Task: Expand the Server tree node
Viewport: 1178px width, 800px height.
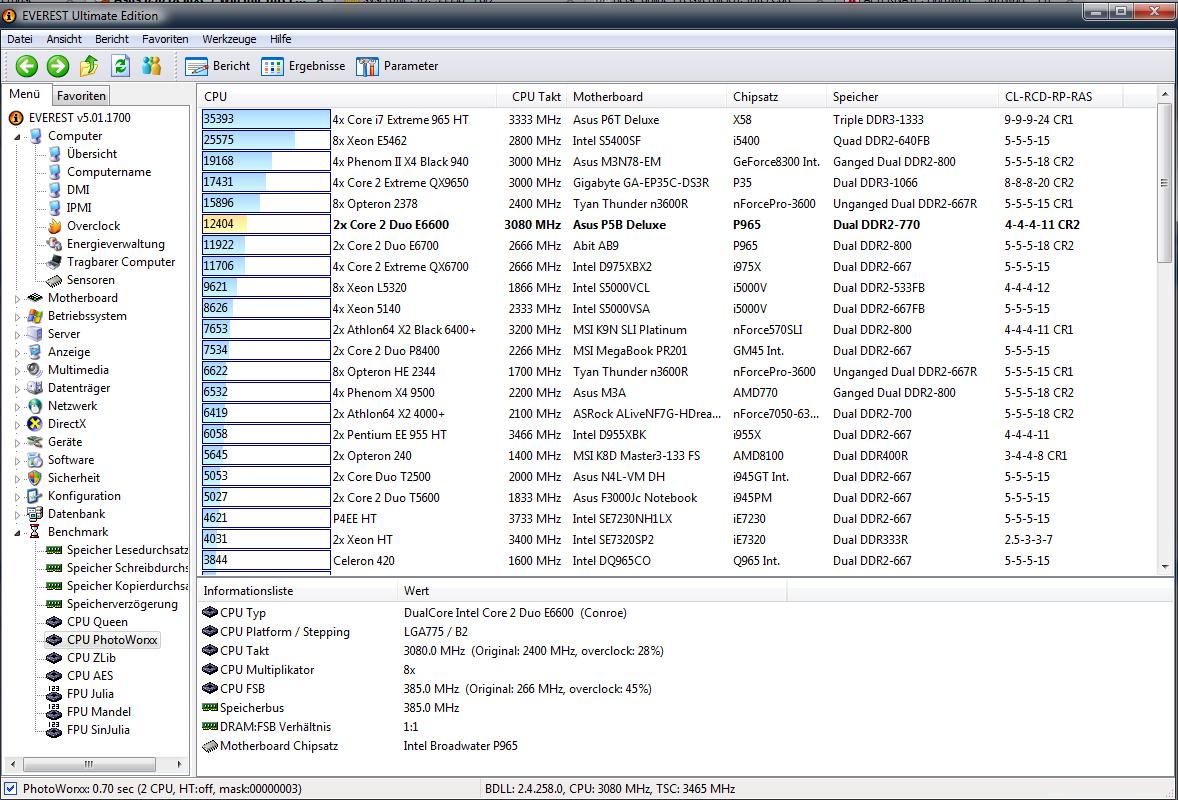Action: tap(17, 334)
